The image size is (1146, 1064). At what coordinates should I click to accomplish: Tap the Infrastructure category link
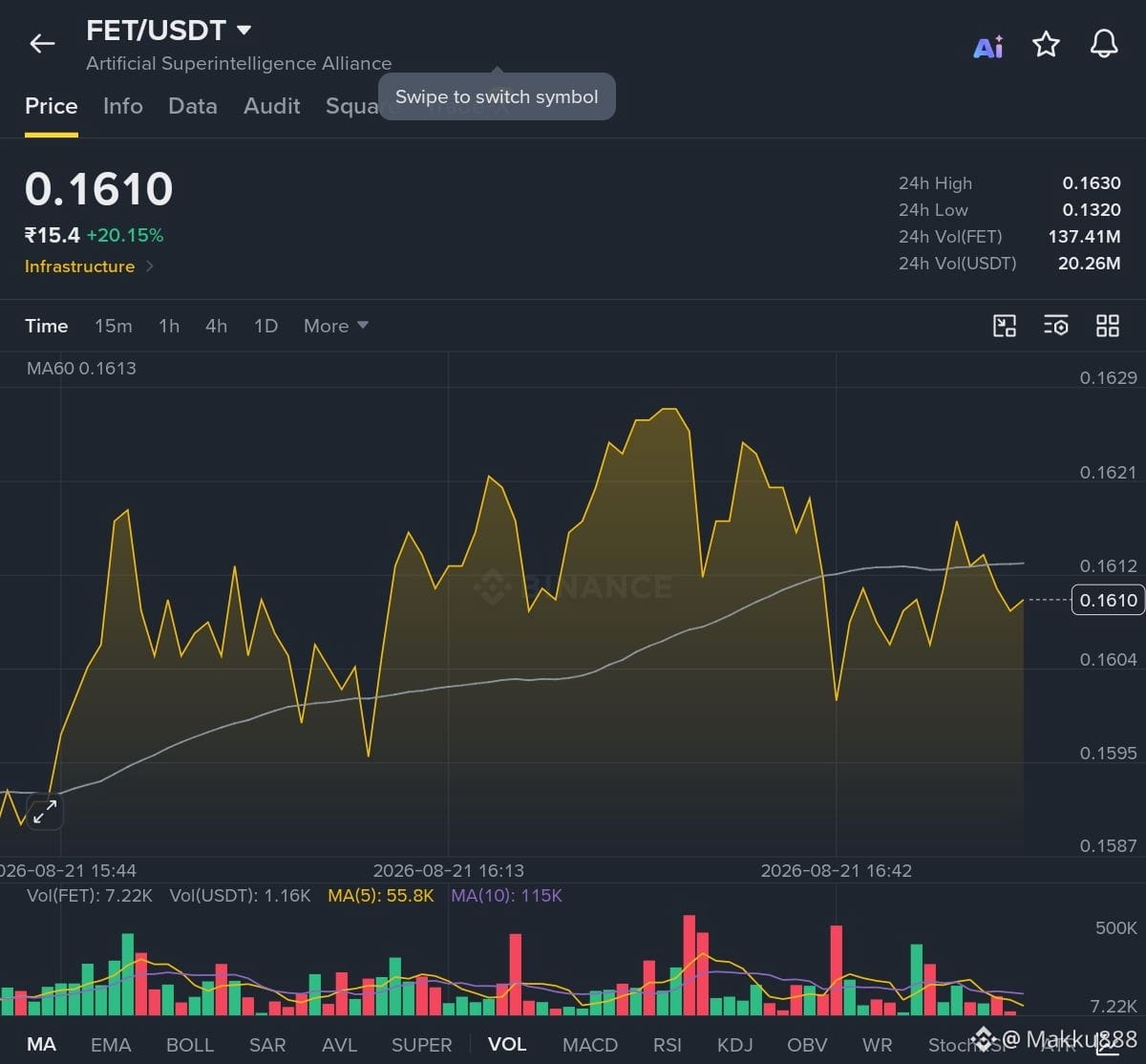79,266
